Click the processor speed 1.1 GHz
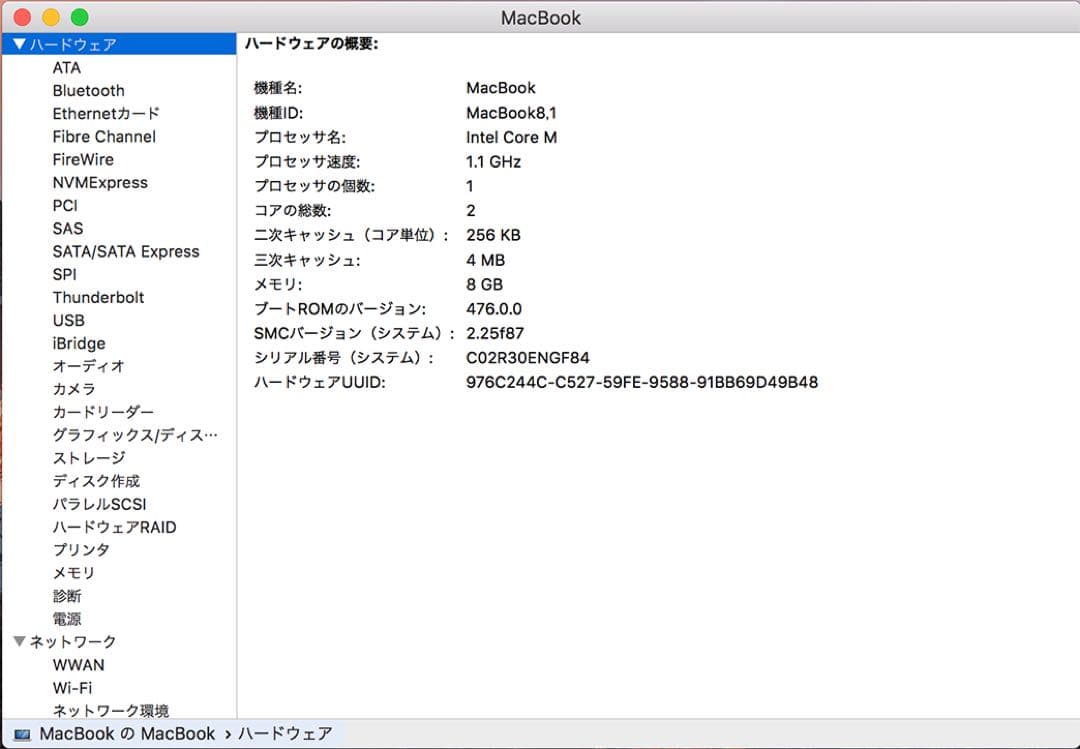Image resolution: width=1080 pixels, height=749 pixels. click(493, 162)
